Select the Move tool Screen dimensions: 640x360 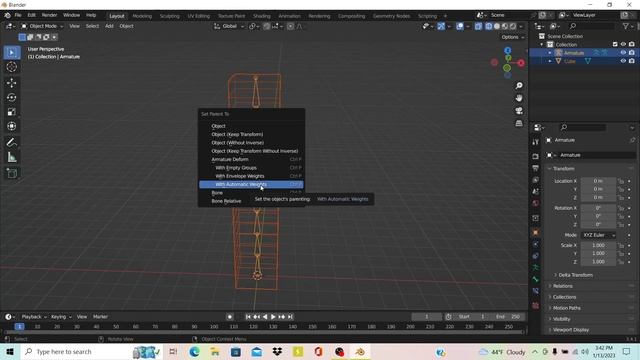[12, 83]
